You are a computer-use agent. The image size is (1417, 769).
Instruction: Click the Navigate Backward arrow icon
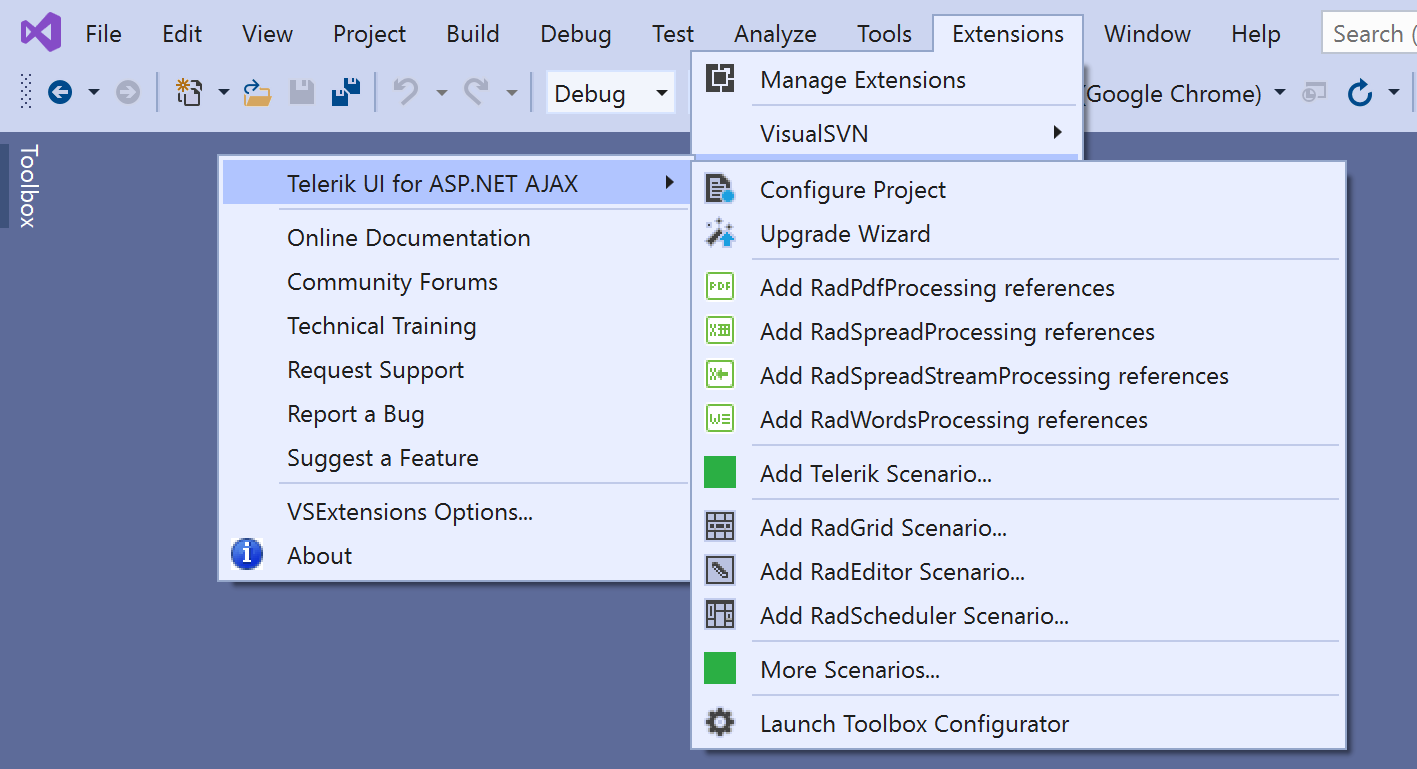(x=60, y=93)
